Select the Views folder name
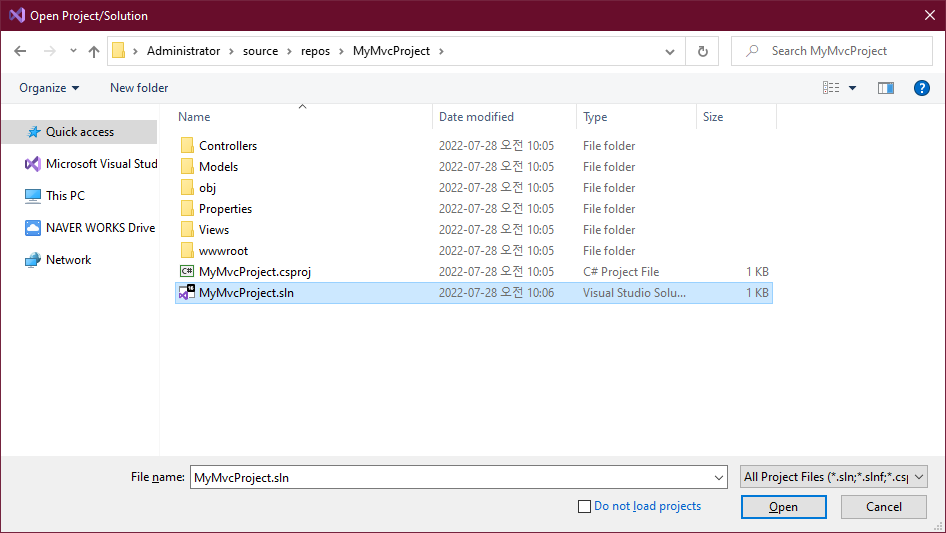The width and height of the screenshot is (946, 533). point(214,230)
